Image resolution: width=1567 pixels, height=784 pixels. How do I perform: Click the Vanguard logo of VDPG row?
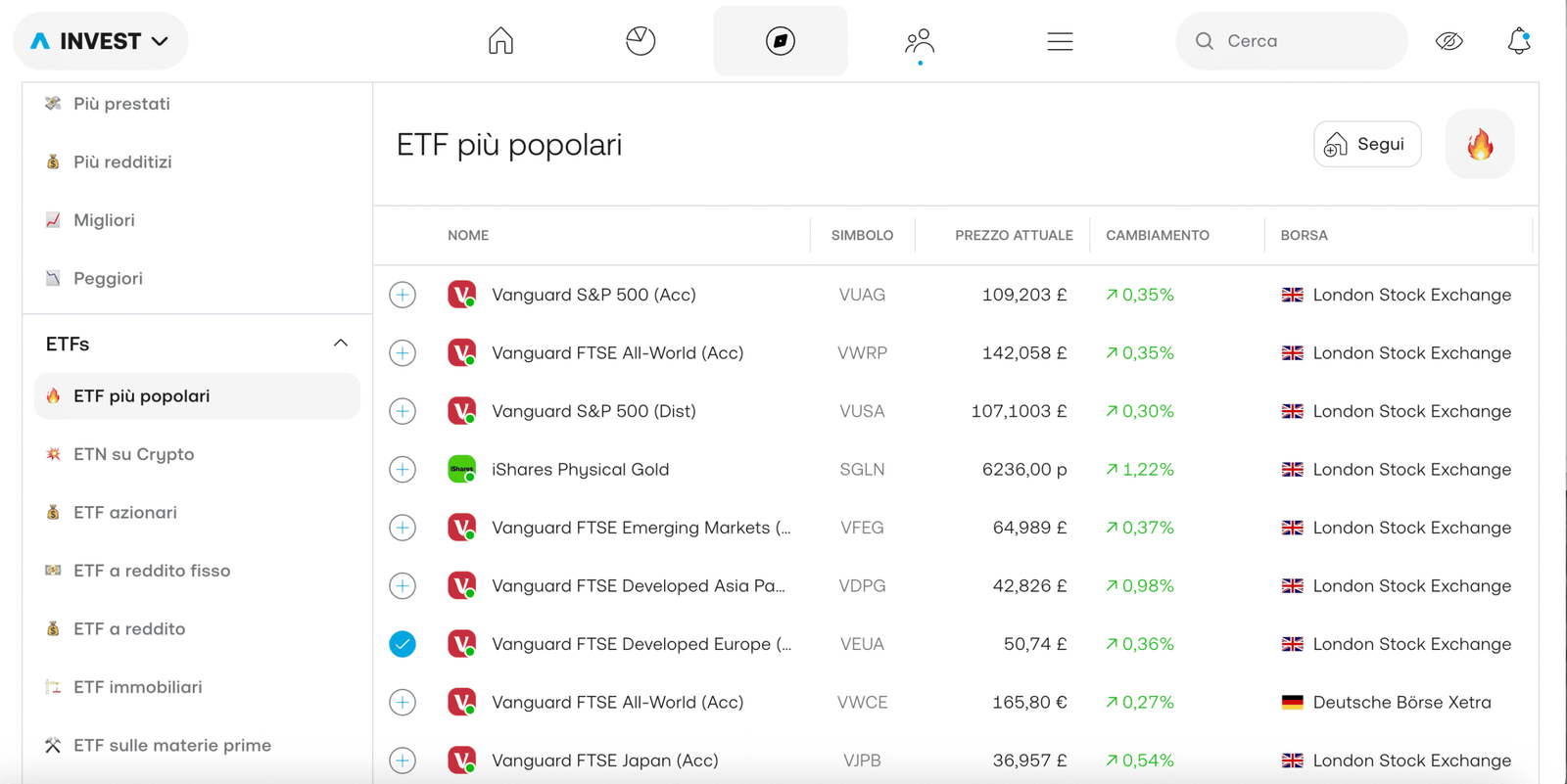point(461,586)
